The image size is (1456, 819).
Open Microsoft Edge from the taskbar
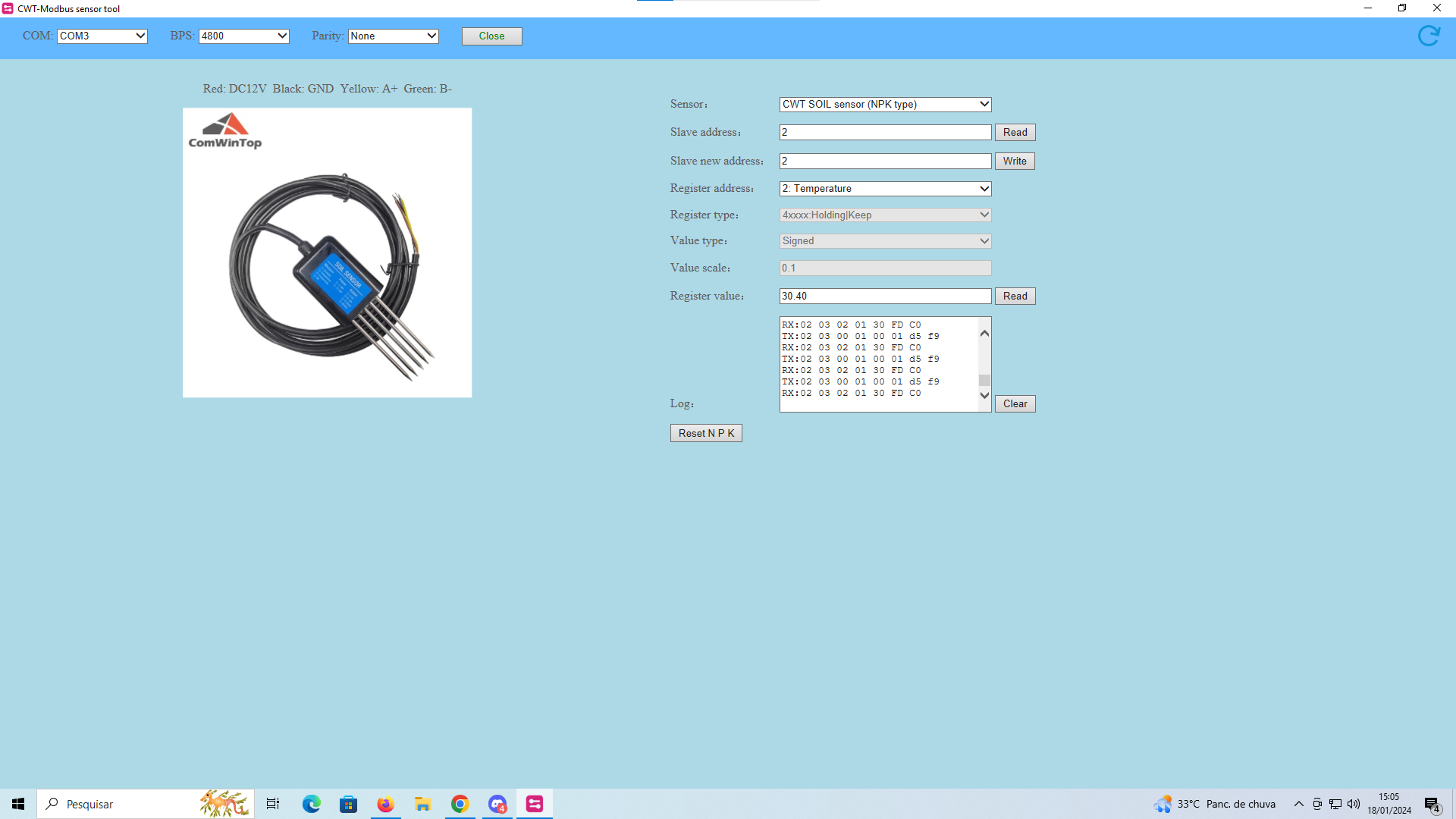[311, 804]
